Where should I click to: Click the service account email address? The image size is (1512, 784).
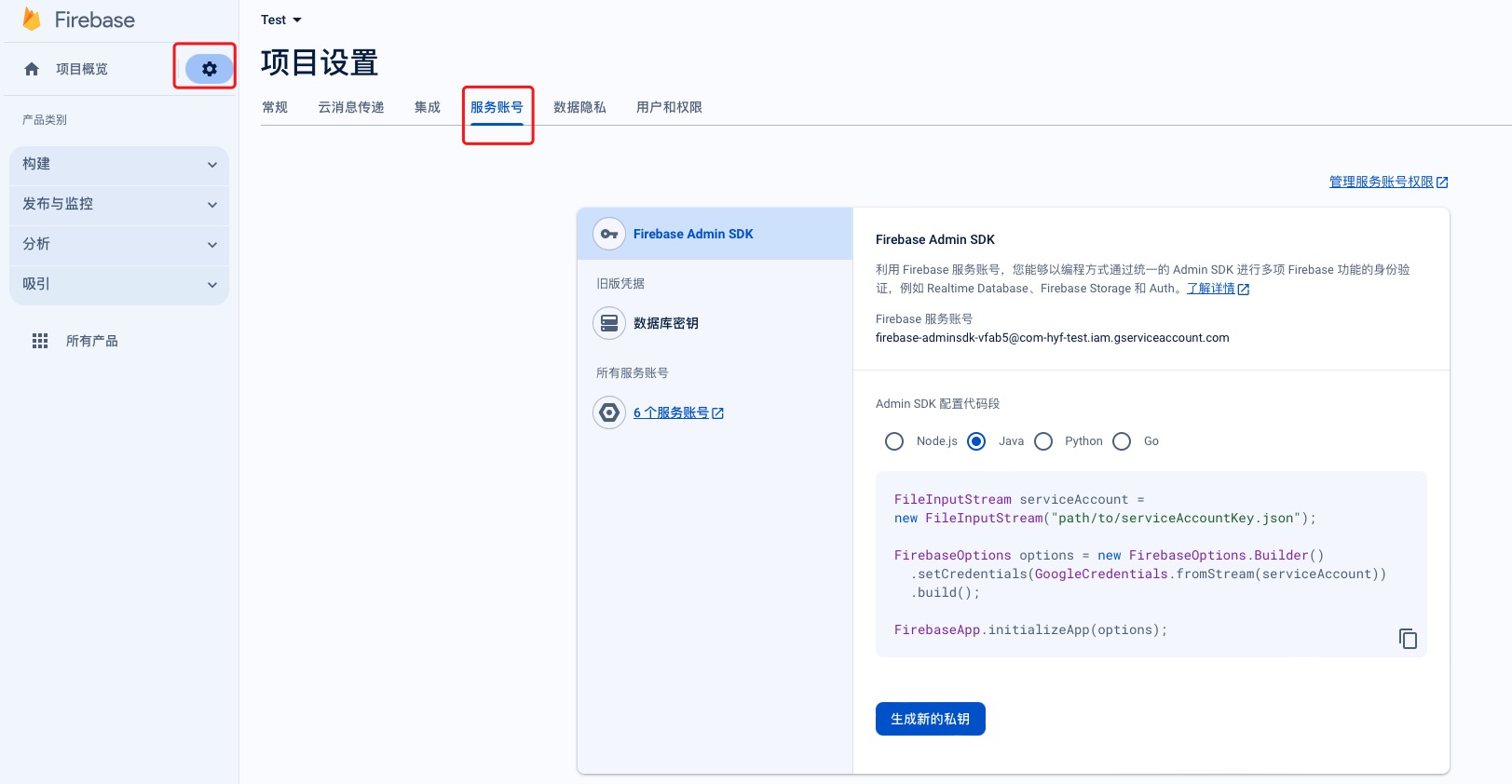(1053, 338)
